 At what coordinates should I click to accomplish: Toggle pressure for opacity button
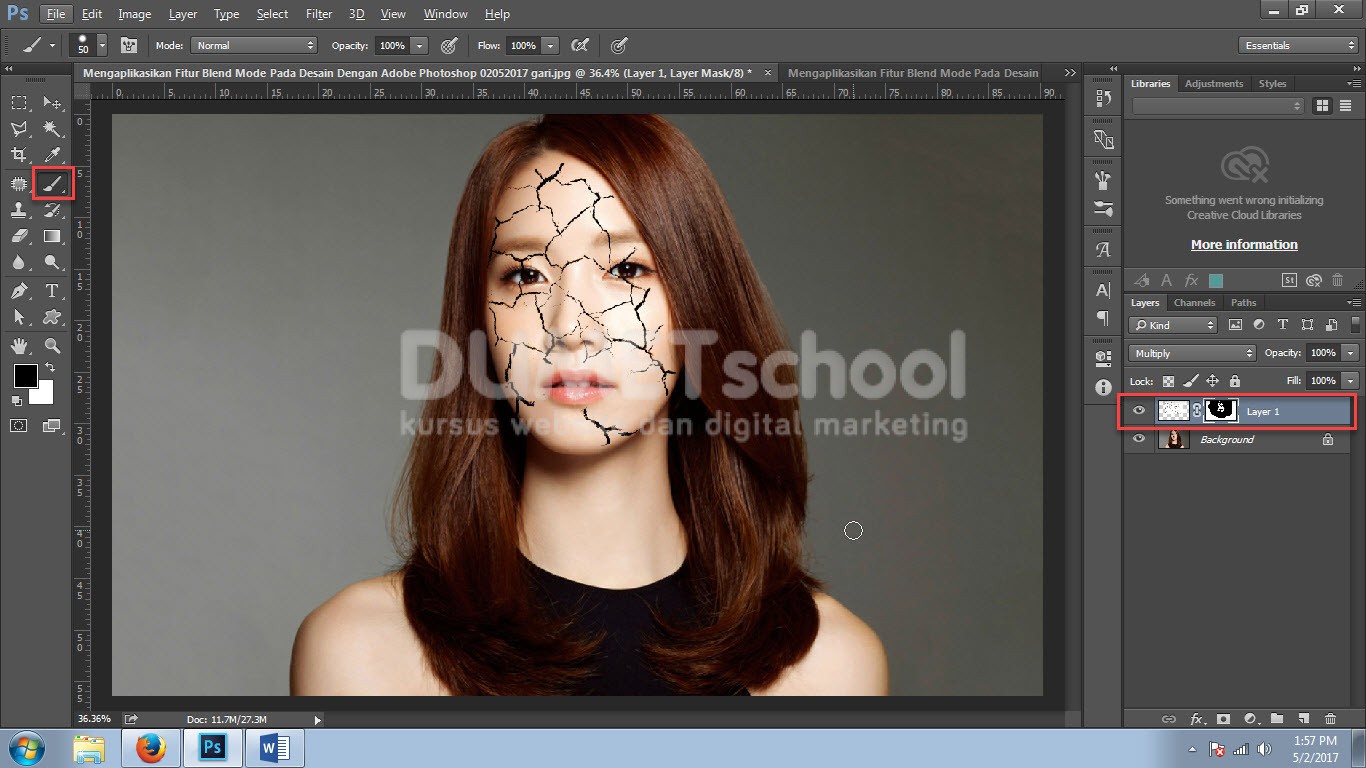pos(449,45)
